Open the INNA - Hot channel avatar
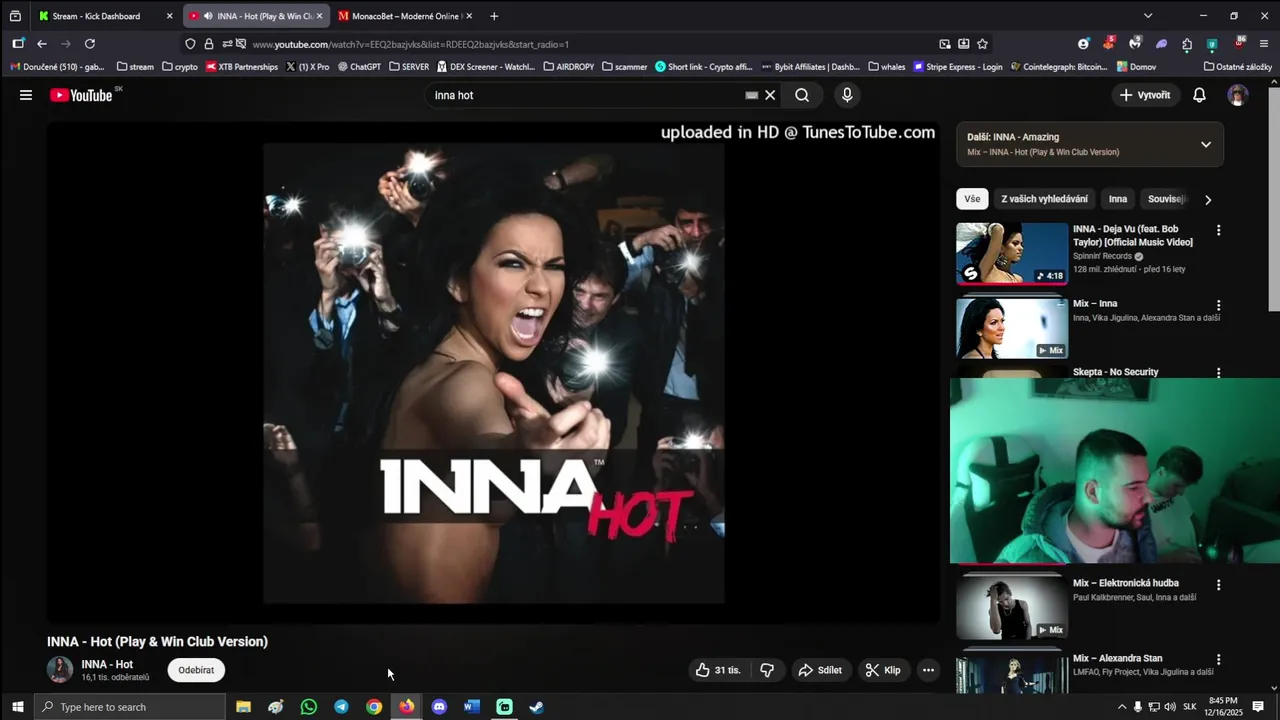The width and height of the screenshot is (1280, 720). 60,670
